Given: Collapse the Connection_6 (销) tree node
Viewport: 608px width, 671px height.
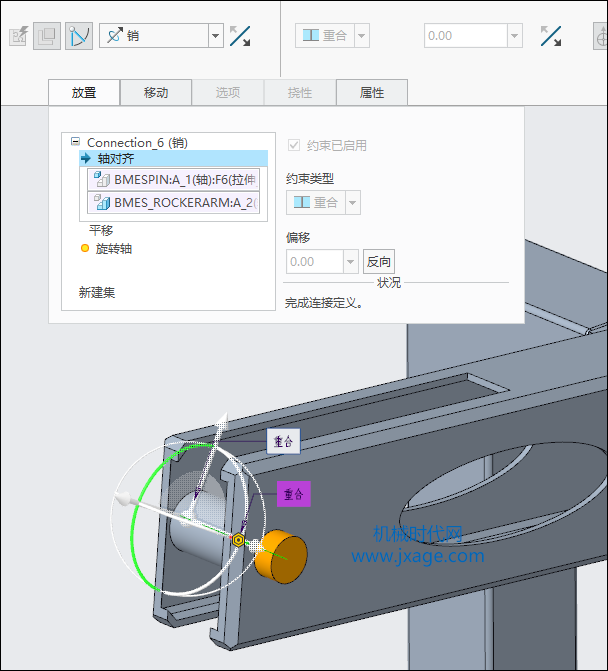Looking at the screenshot, I should [75, 142].
